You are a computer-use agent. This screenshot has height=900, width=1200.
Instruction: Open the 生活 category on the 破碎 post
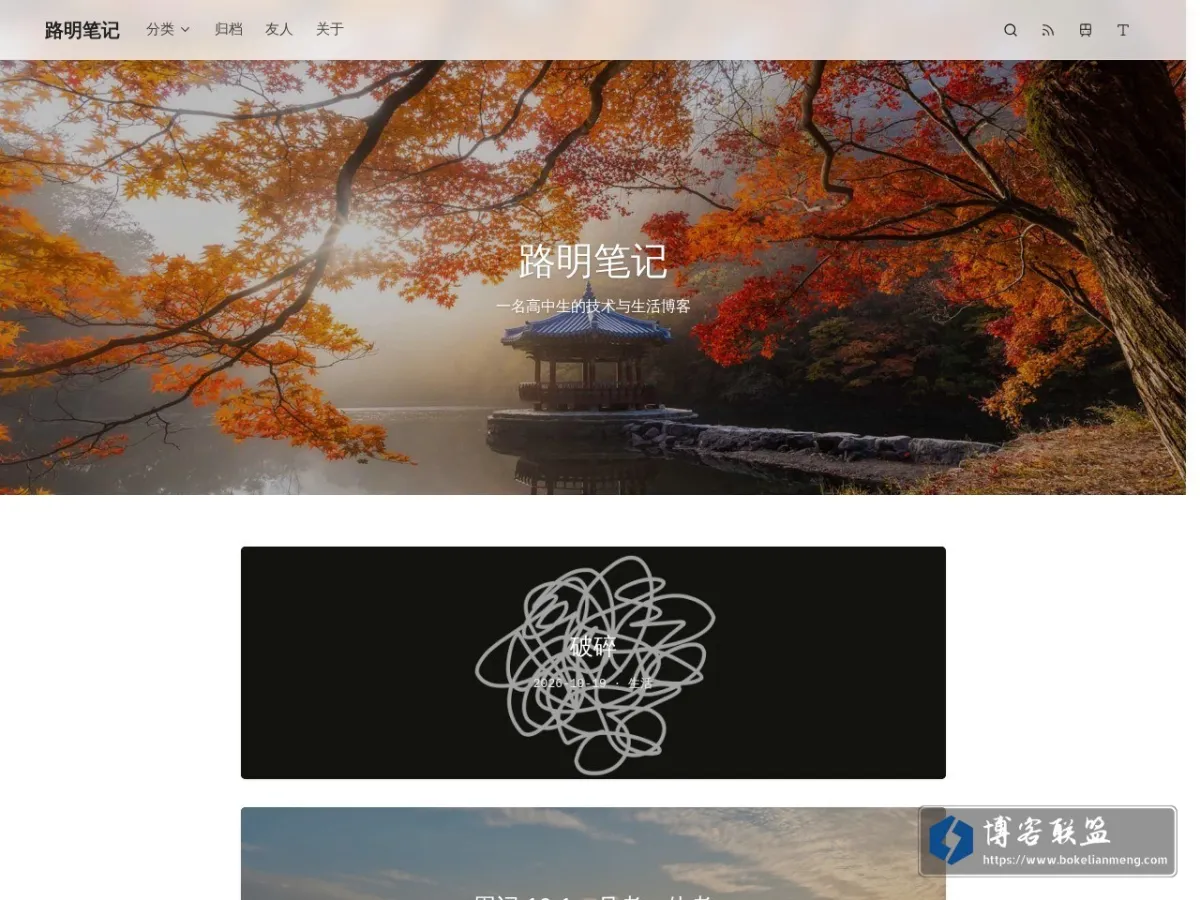[x=640, y=683]
